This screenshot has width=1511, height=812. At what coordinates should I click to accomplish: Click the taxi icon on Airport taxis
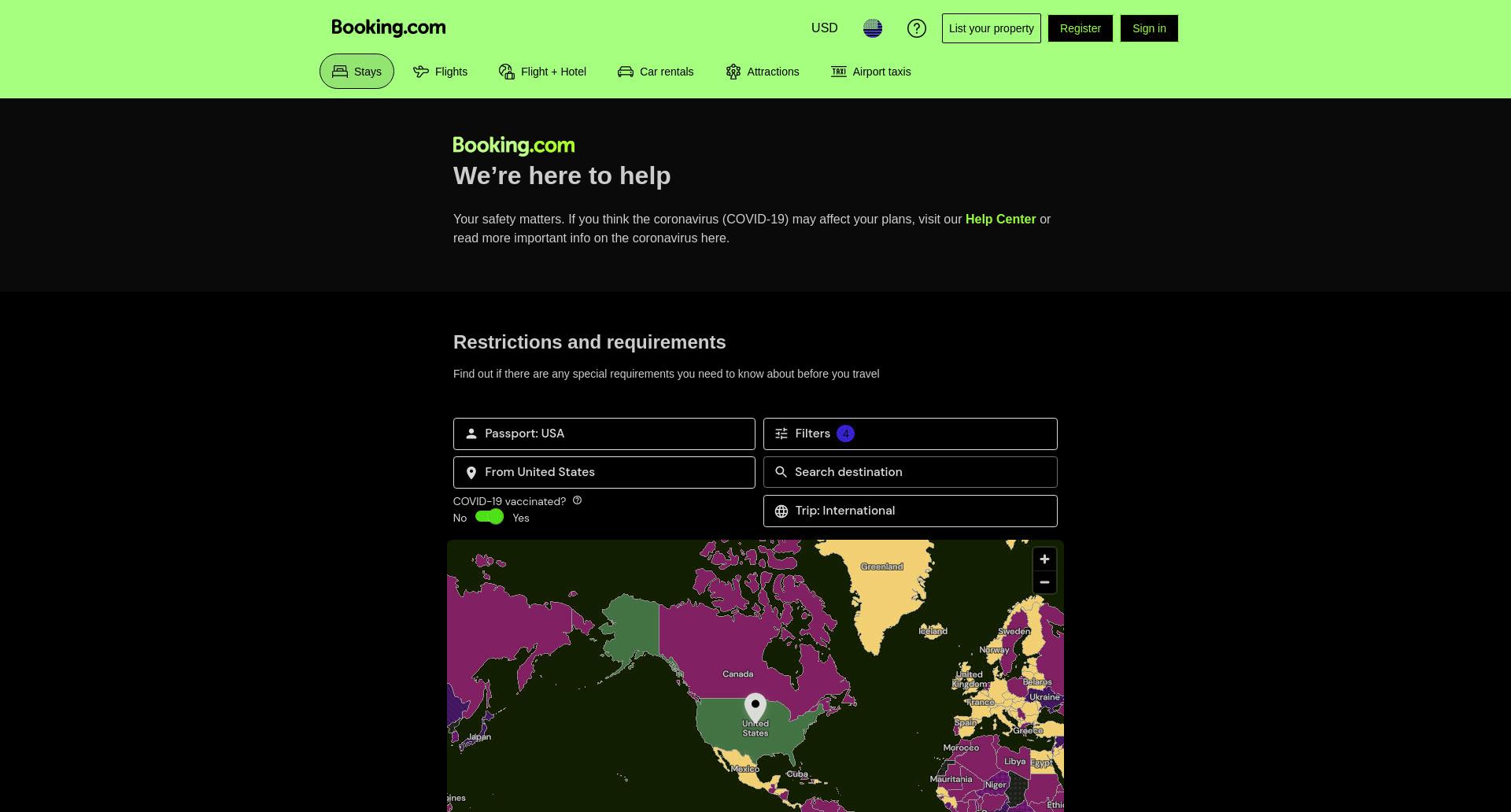(x=839, y=72)
